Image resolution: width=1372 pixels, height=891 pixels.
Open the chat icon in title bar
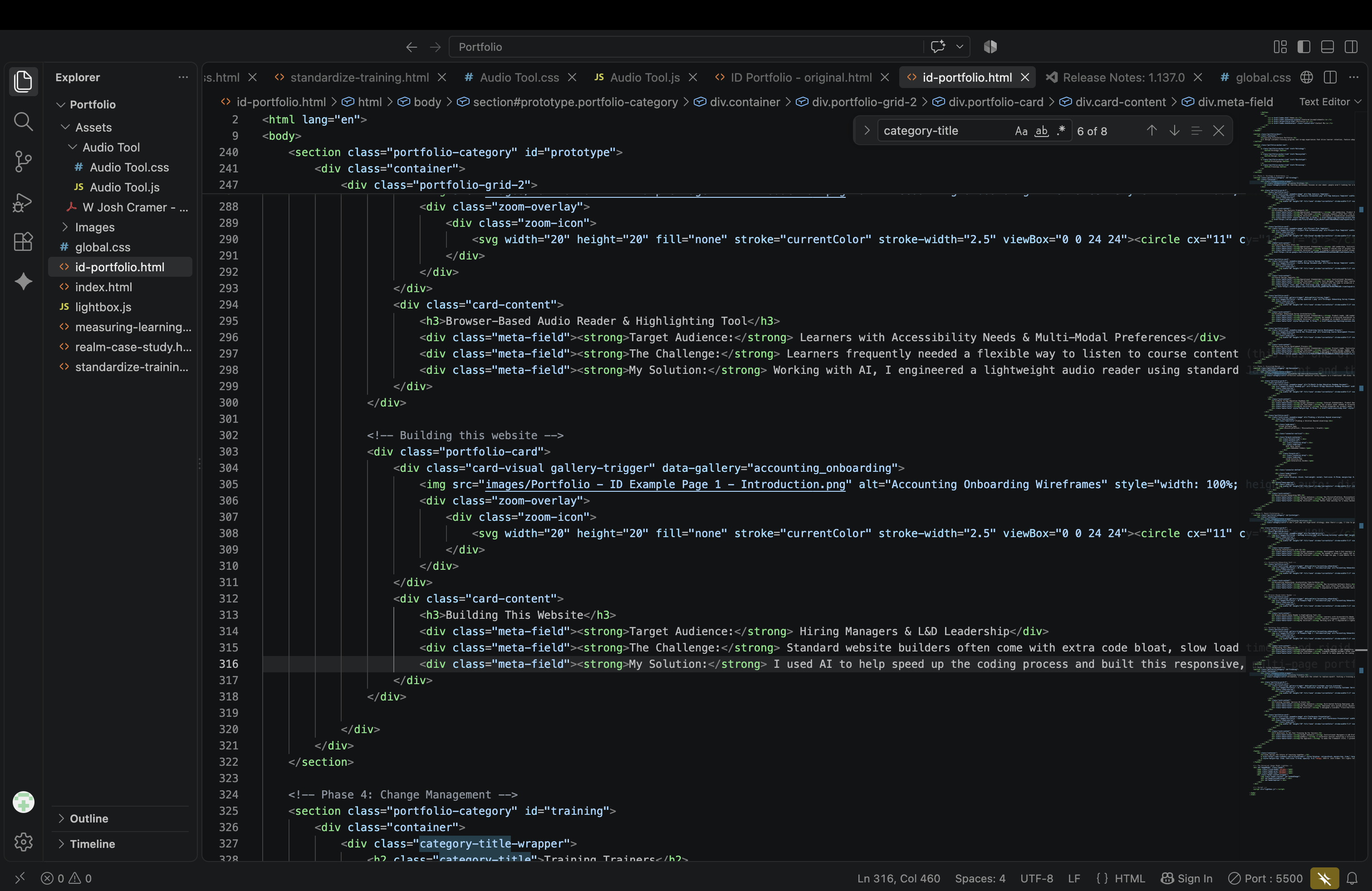click(x=938, y=47)
